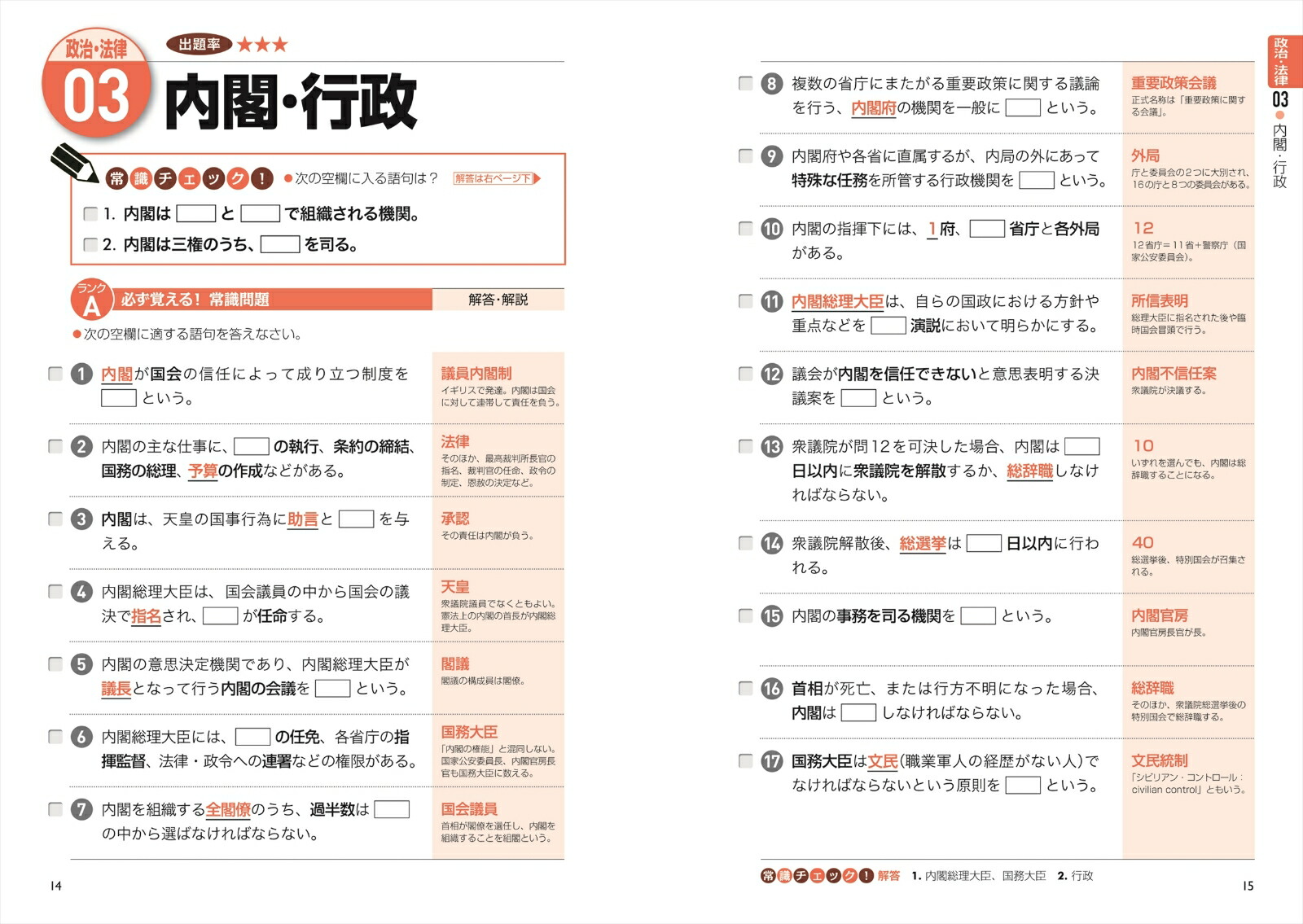Tick the checkbox for question 10 on 省庁
The image size is (1303, 924).
tap(745, 228)
